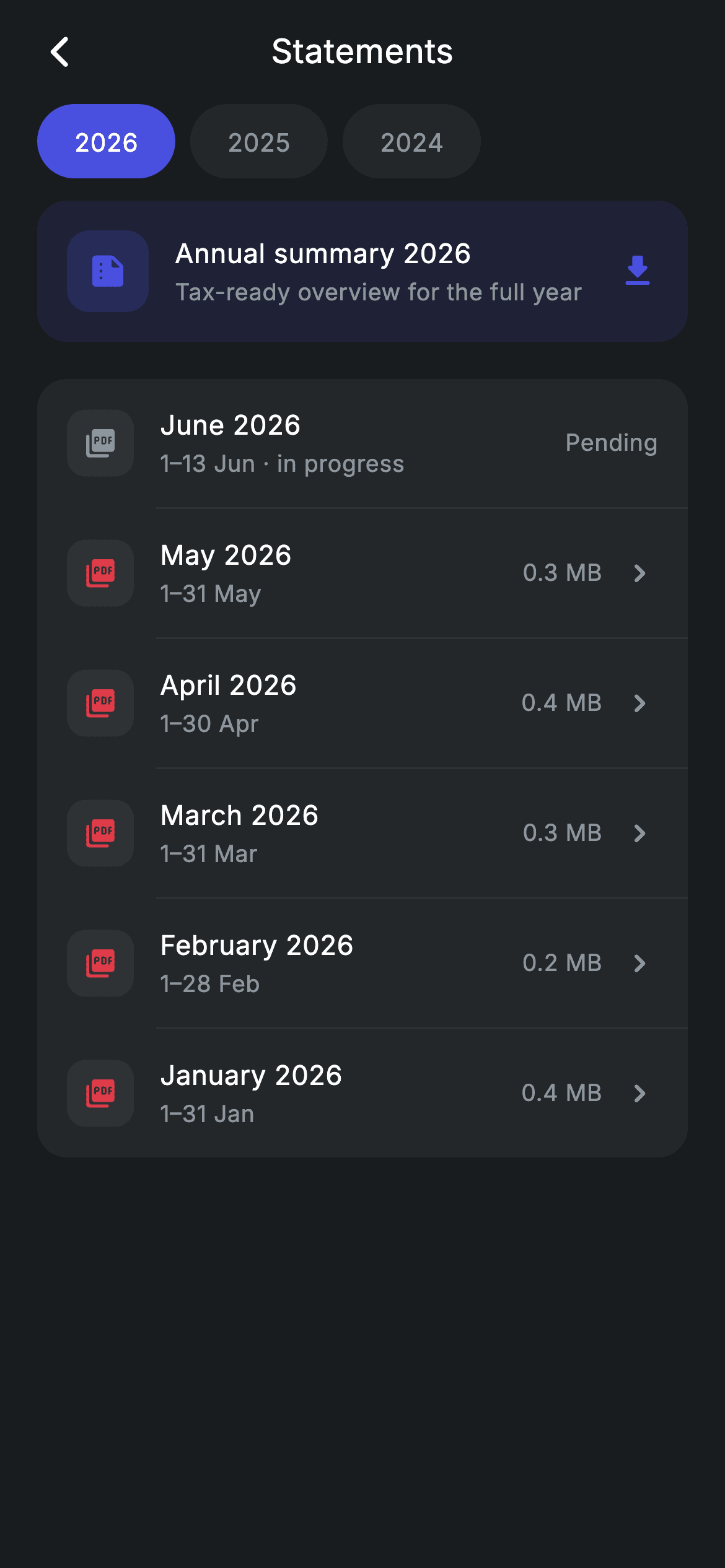The width and height of the screenshot is (725, 1568).
Task: Switch to the 2025 year tab
Action: (259, 141)
